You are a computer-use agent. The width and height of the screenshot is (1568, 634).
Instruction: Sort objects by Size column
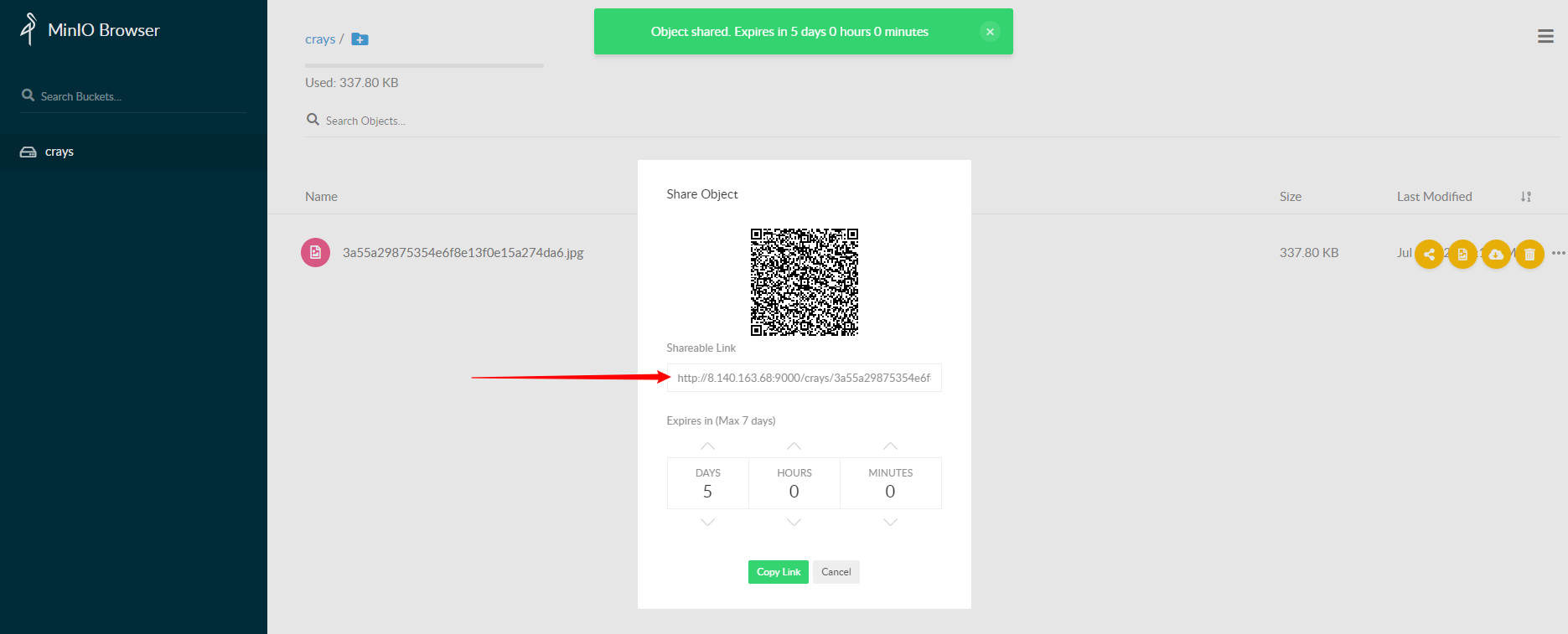1290,197
